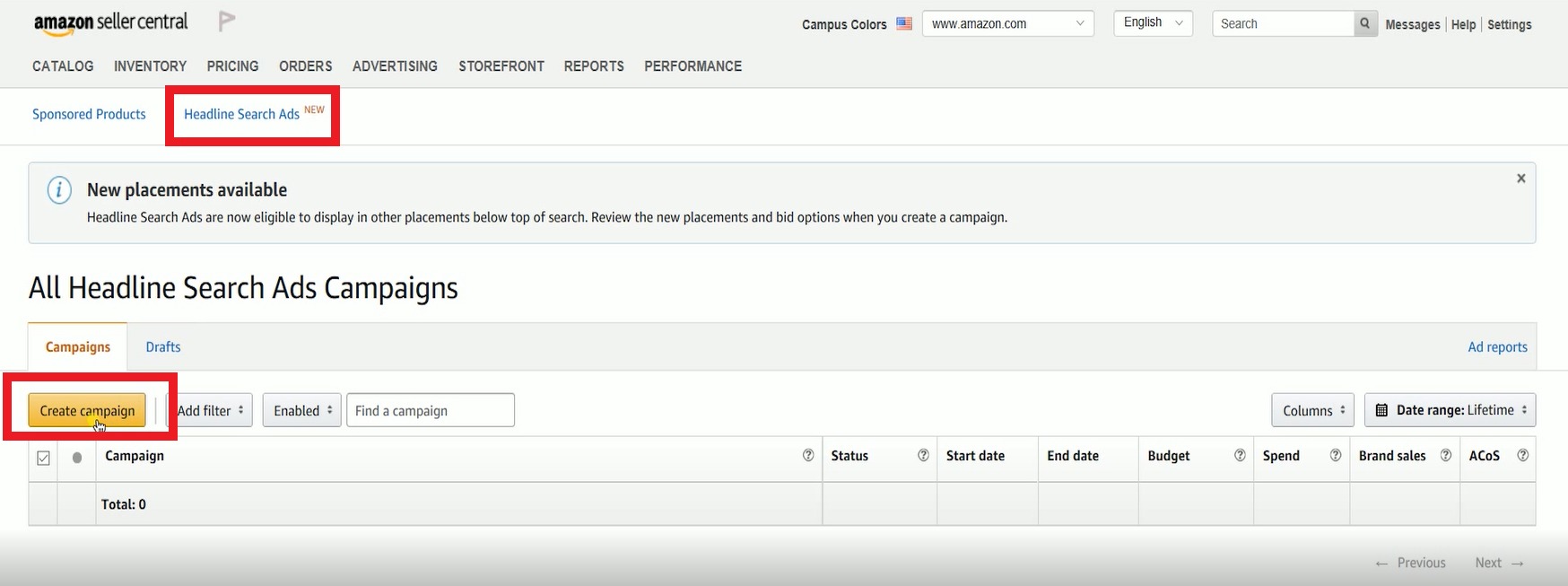Viewport: 1568px width, 586px height.
Task: Click the Amazon Seller Central logo
Action: click(110, 23)
